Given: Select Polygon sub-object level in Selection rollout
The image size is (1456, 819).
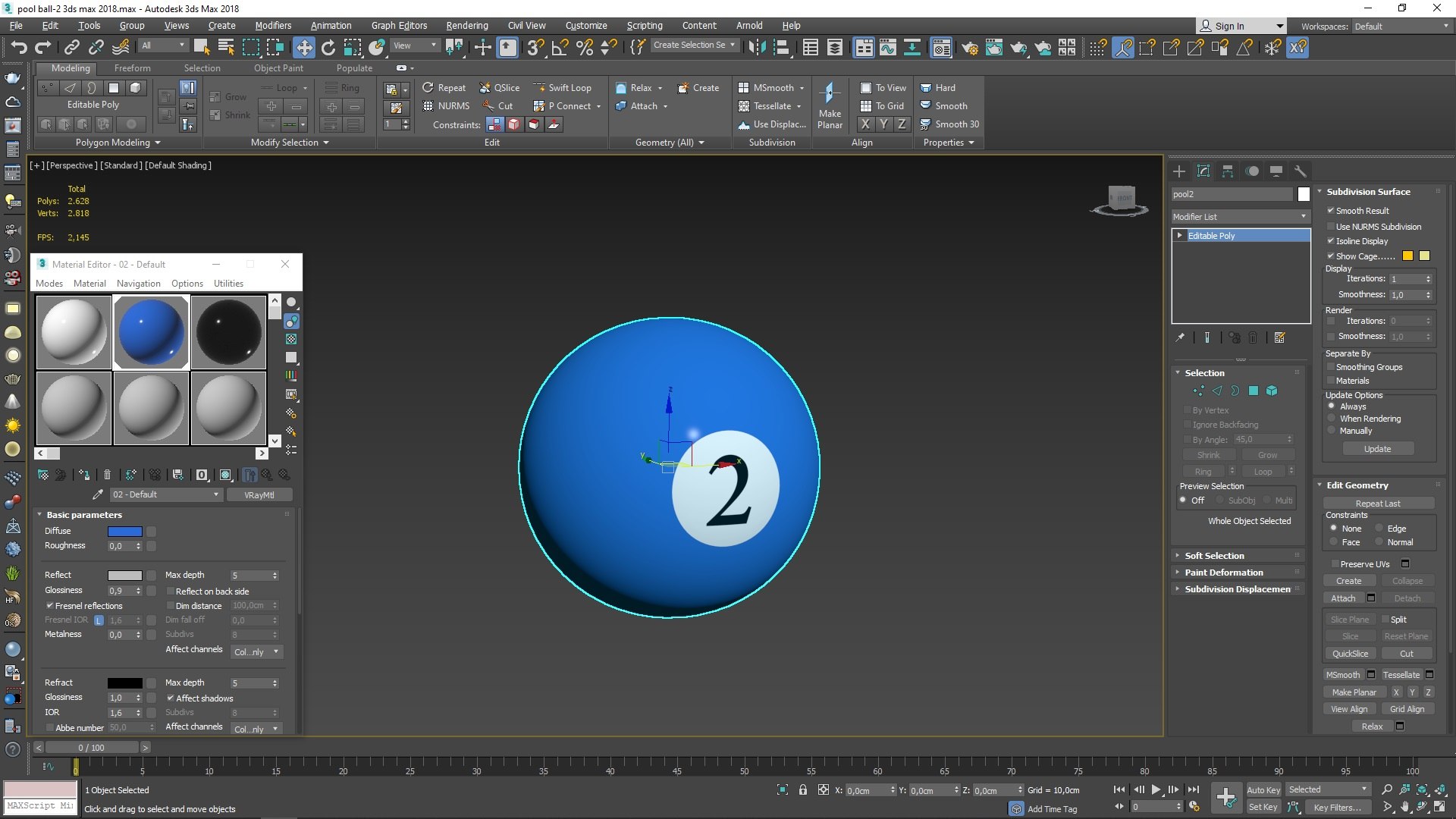Looking at the screenshot, I should coord(1254,391).
